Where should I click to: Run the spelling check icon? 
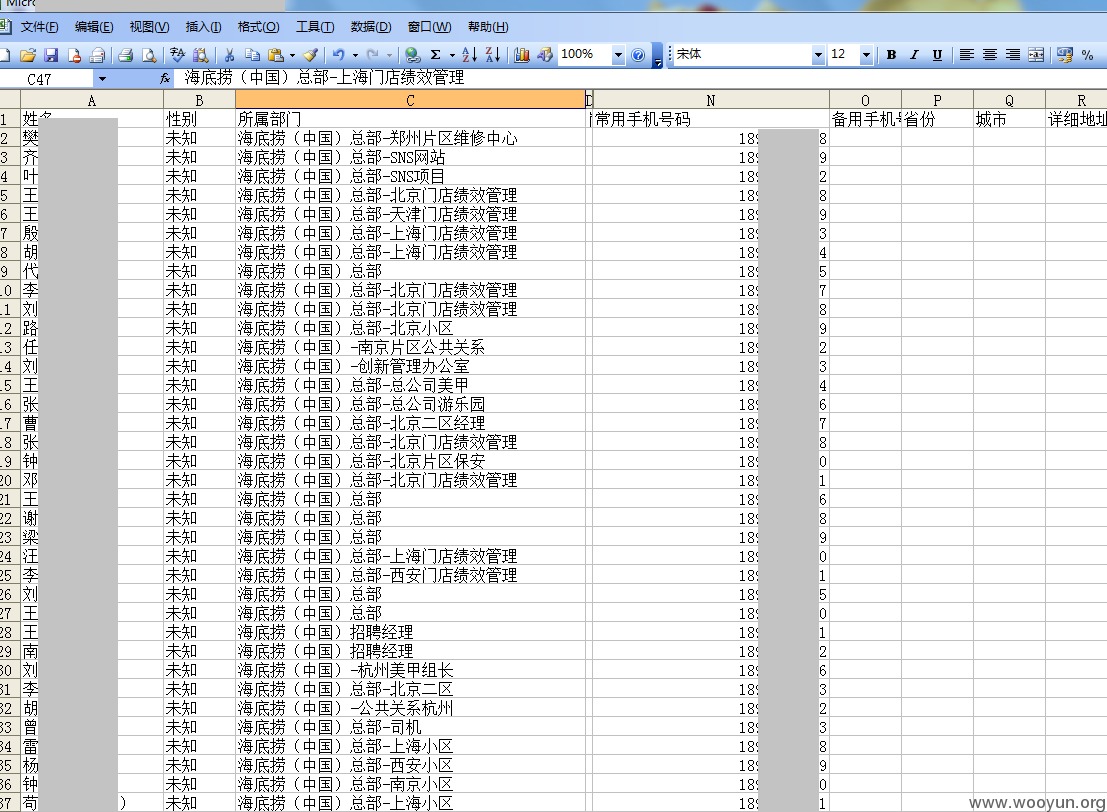(177, 54)
